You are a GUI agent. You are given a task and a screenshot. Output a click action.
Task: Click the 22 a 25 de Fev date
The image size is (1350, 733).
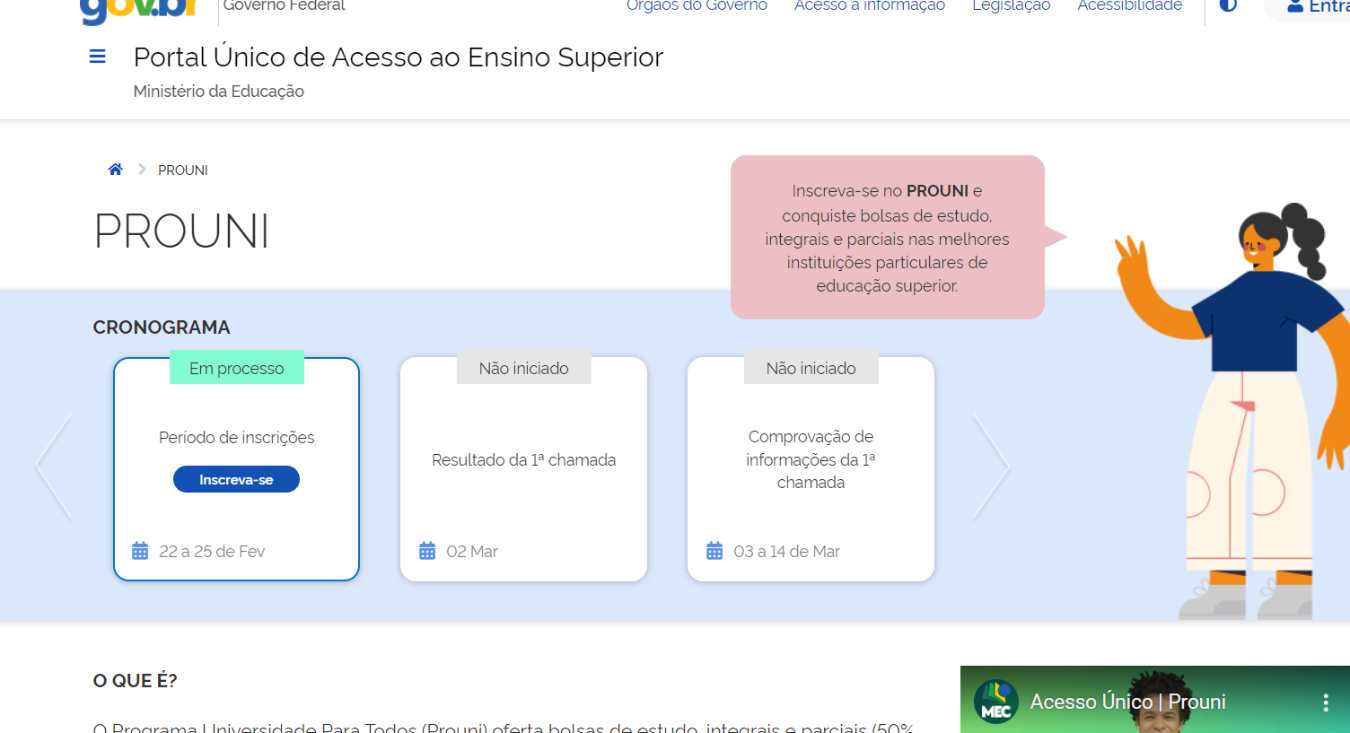[x=212, y=551]
